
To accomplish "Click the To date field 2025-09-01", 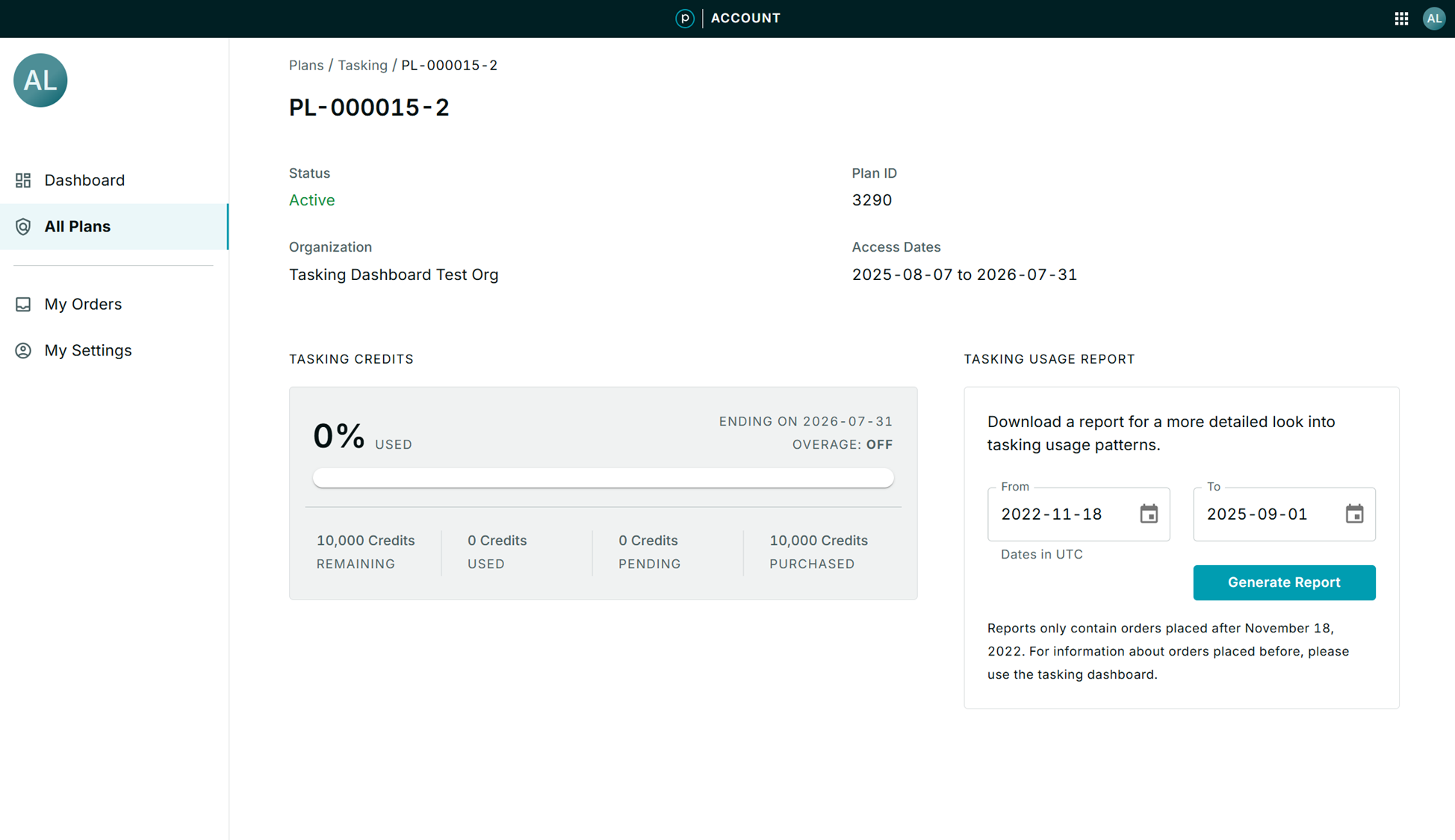I will (1266, 514).
